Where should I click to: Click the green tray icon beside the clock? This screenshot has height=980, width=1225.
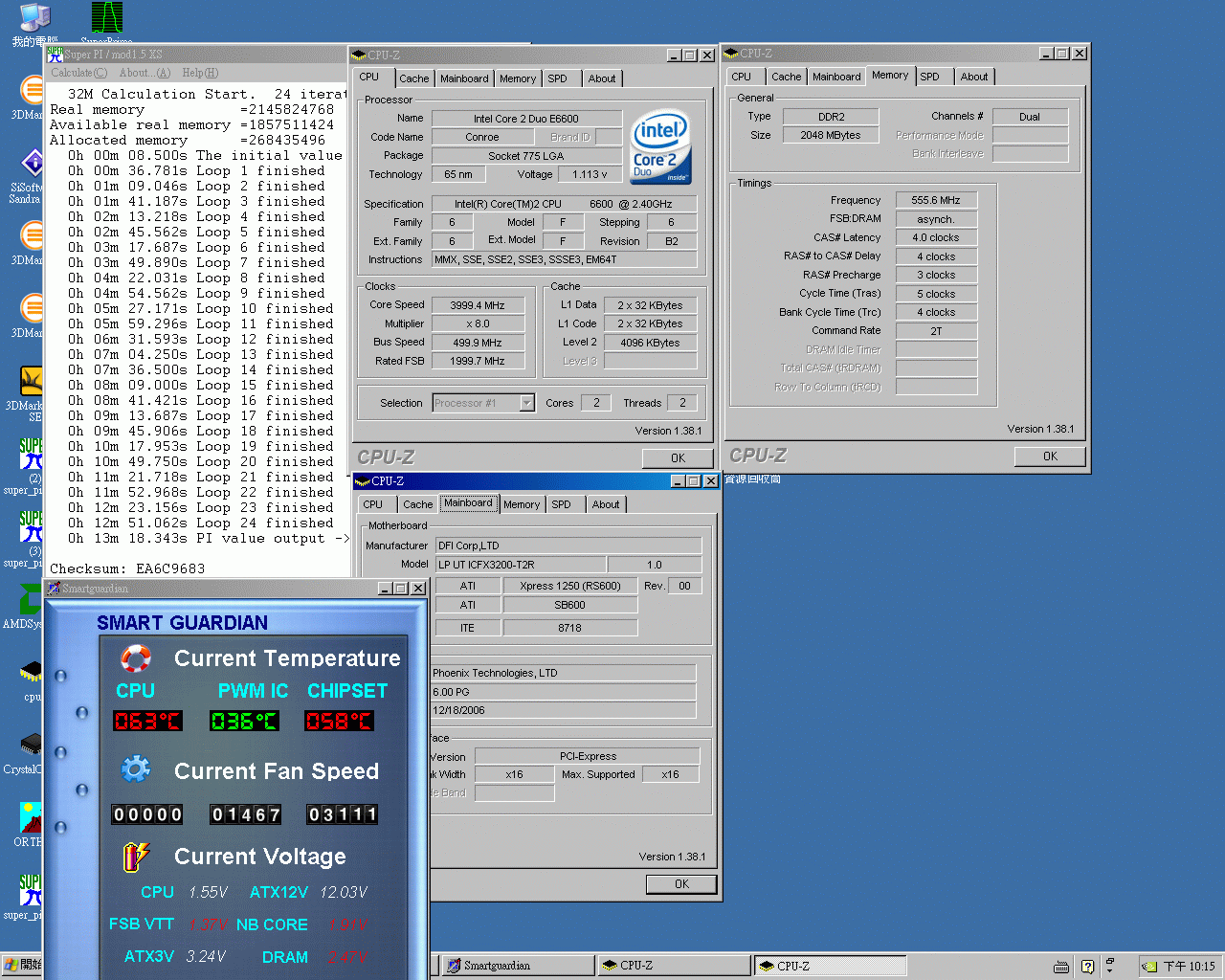tap(1148, 967)
